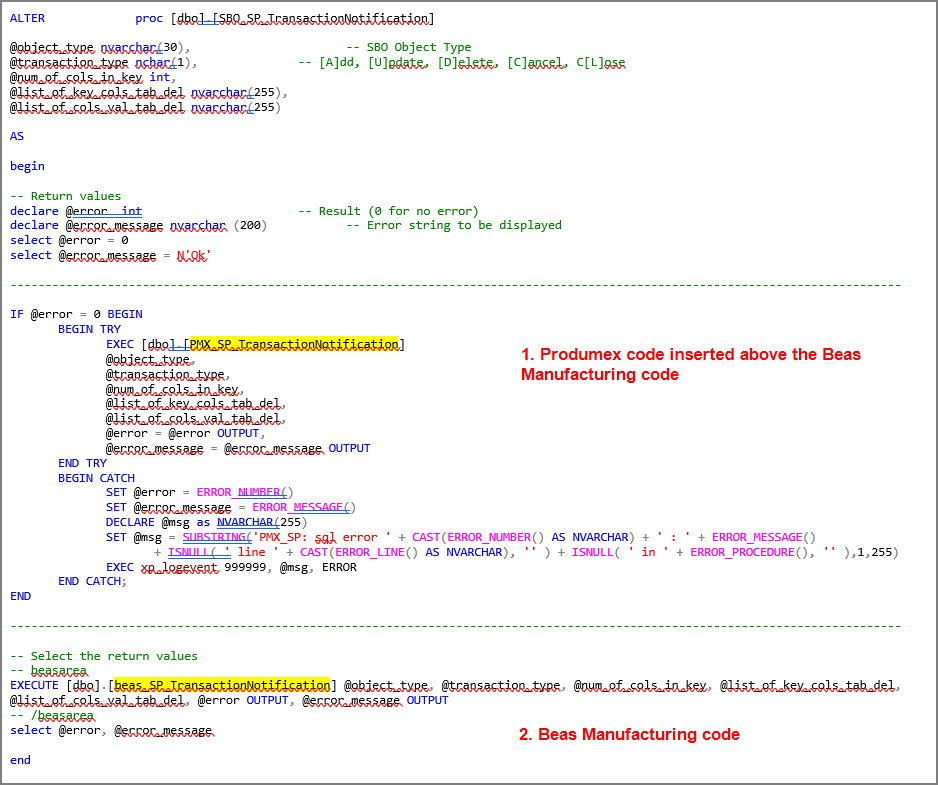Select the BEGIN TRY keyword
This screenshot has width=938, height=785.
coord(90,329)
